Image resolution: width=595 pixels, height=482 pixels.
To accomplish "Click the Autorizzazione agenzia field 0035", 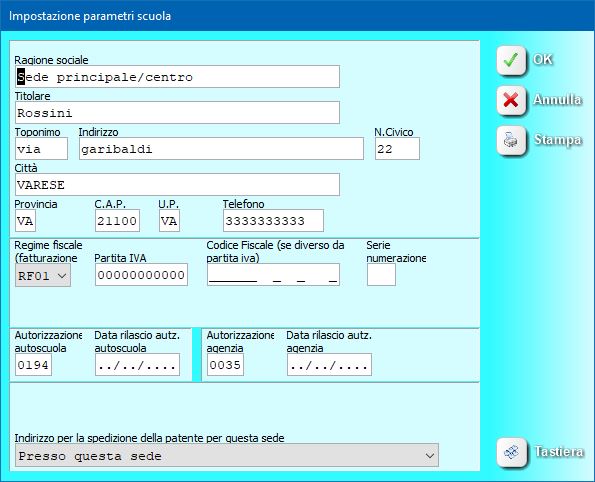I will (225, 365).
